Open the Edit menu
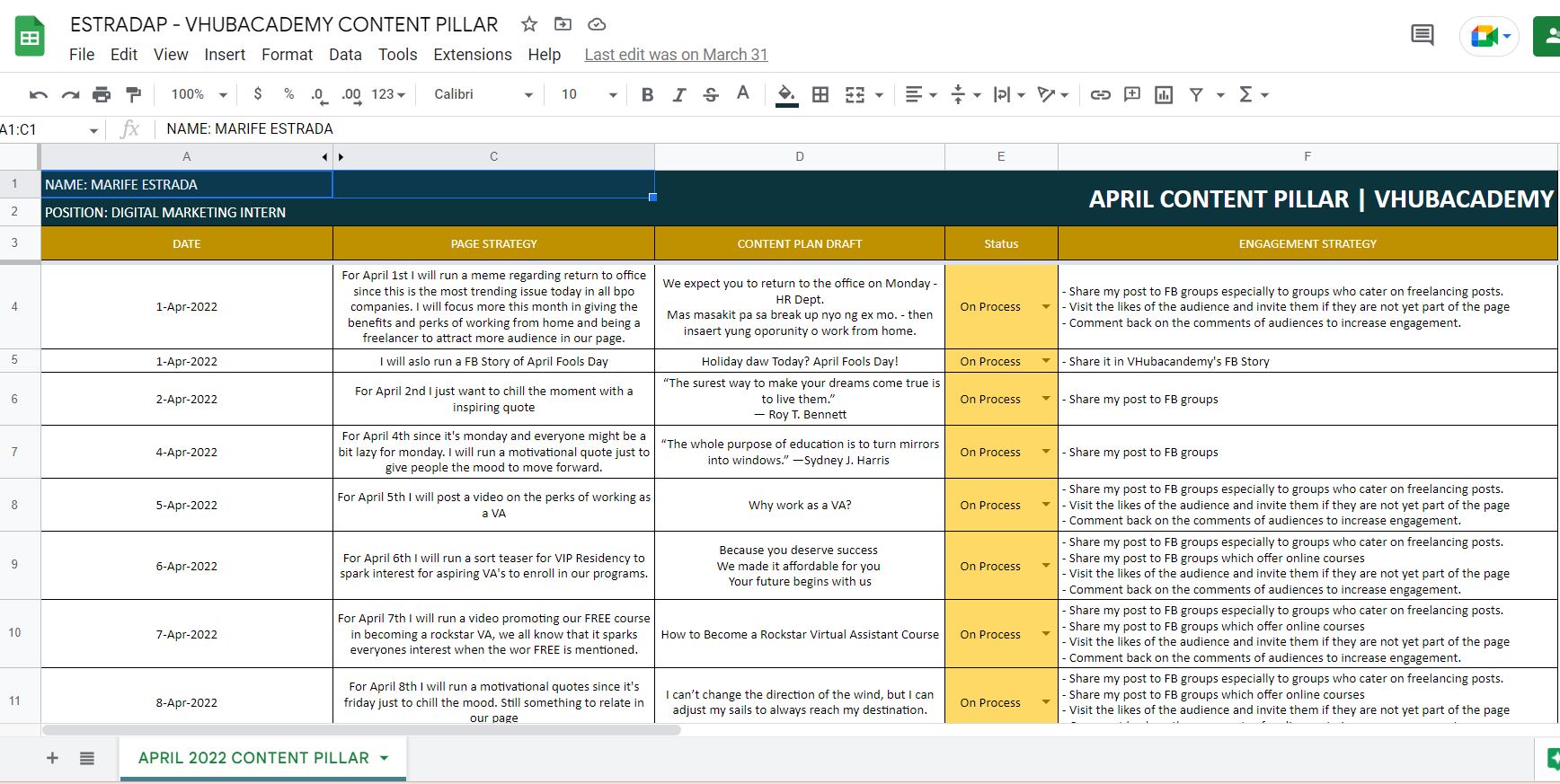Screen dimensions: 1560x784 (124, 55)
